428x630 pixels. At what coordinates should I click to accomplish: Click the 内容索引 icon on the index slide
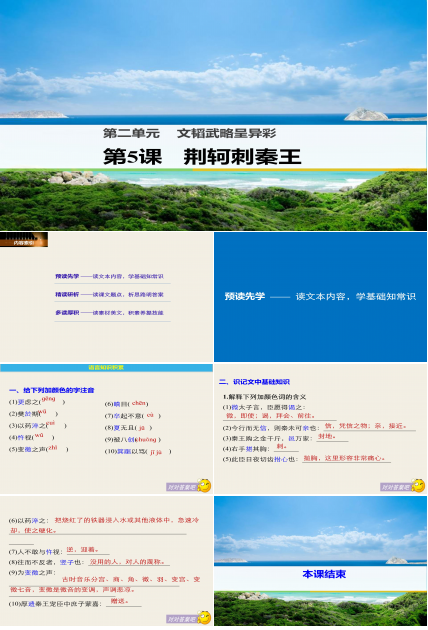tap(24, 239)
